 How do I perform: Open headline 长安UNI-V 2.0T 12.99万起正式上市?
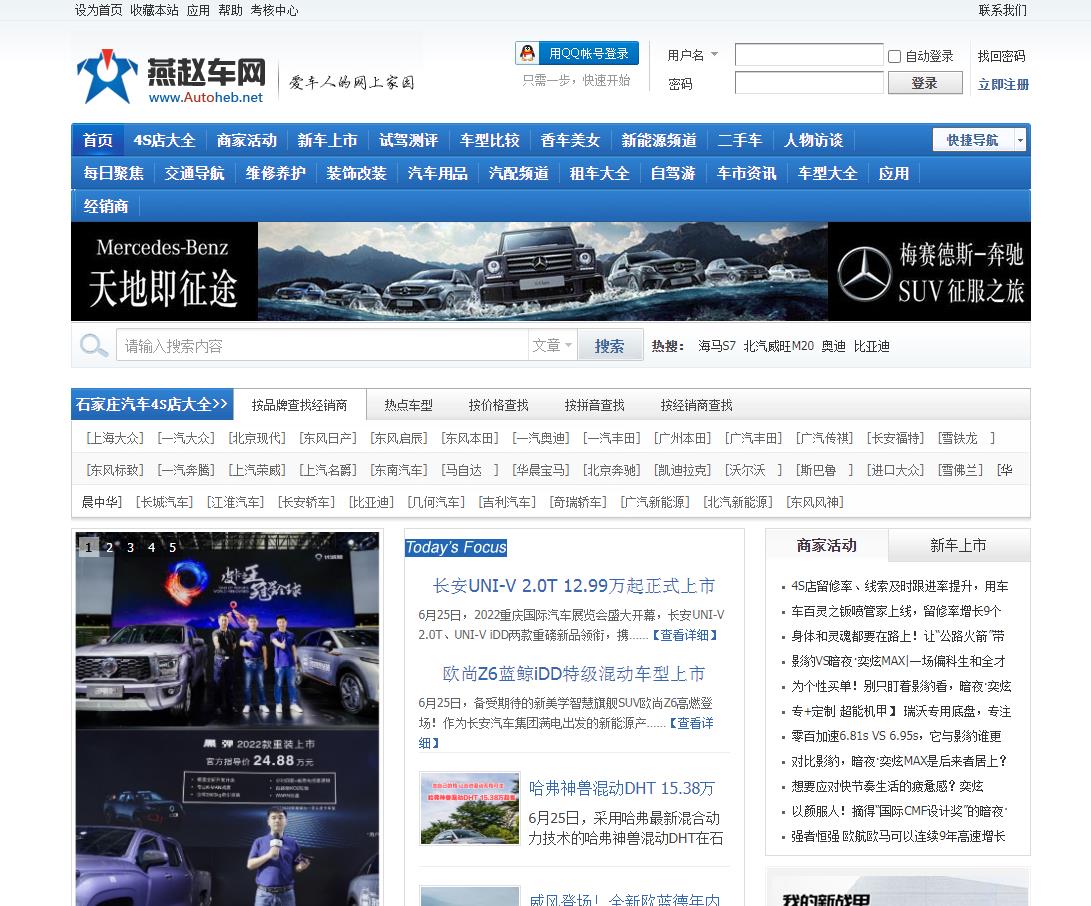pos(574,586)
